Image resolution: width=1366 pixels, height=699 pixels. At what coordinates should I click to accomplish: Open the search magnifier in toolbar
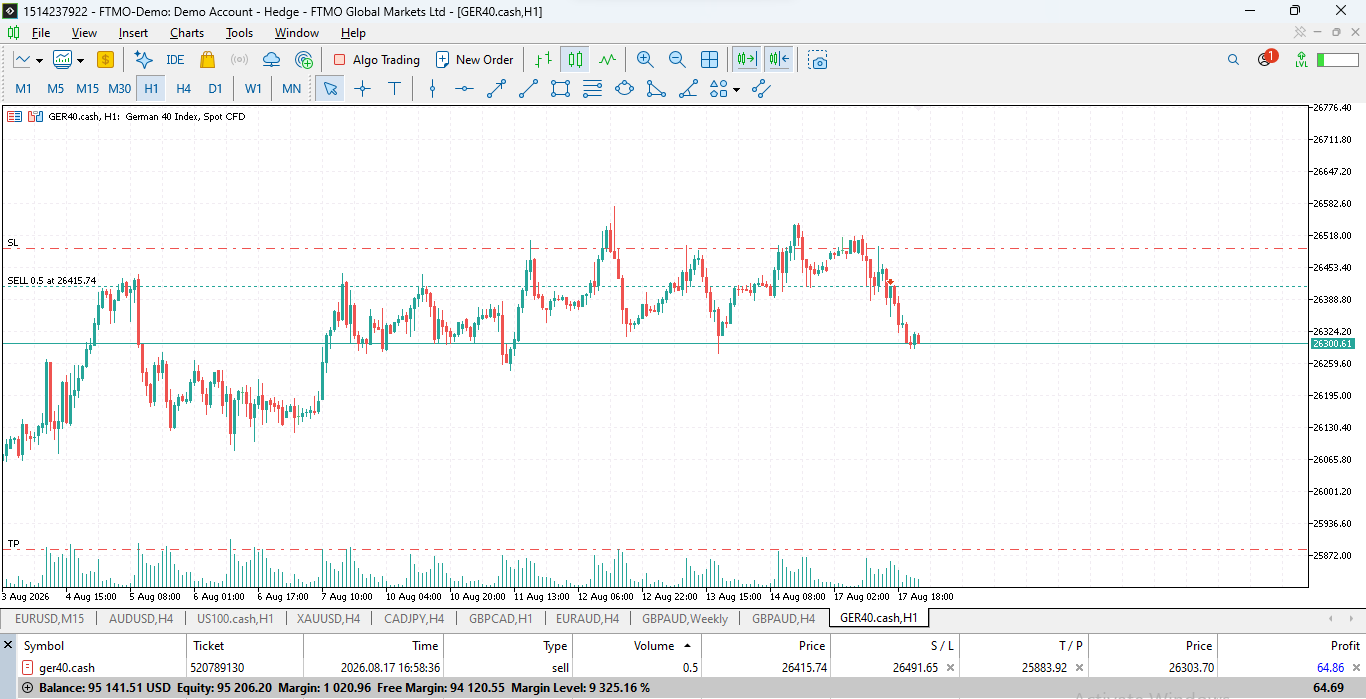1233,60
